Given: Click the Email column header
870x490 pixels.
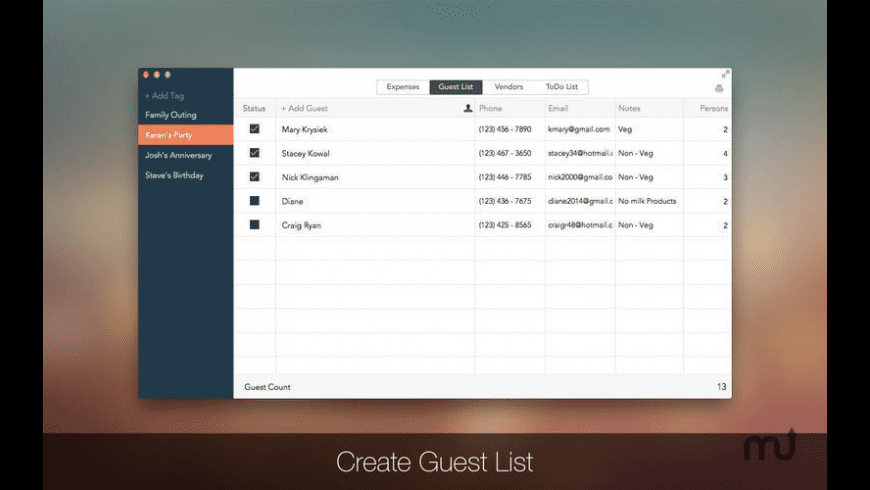Looking at the screenshot, I should (x=558, y=108).
